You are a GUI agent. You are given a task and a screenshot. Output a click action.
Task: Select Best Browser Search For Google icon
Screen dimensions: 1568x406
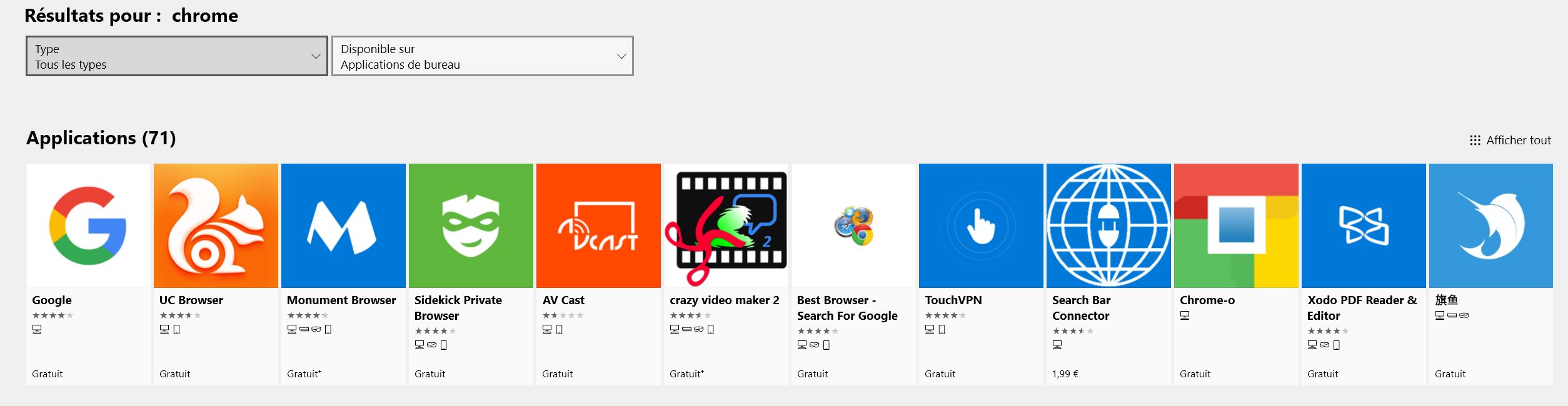click(853, 225)
